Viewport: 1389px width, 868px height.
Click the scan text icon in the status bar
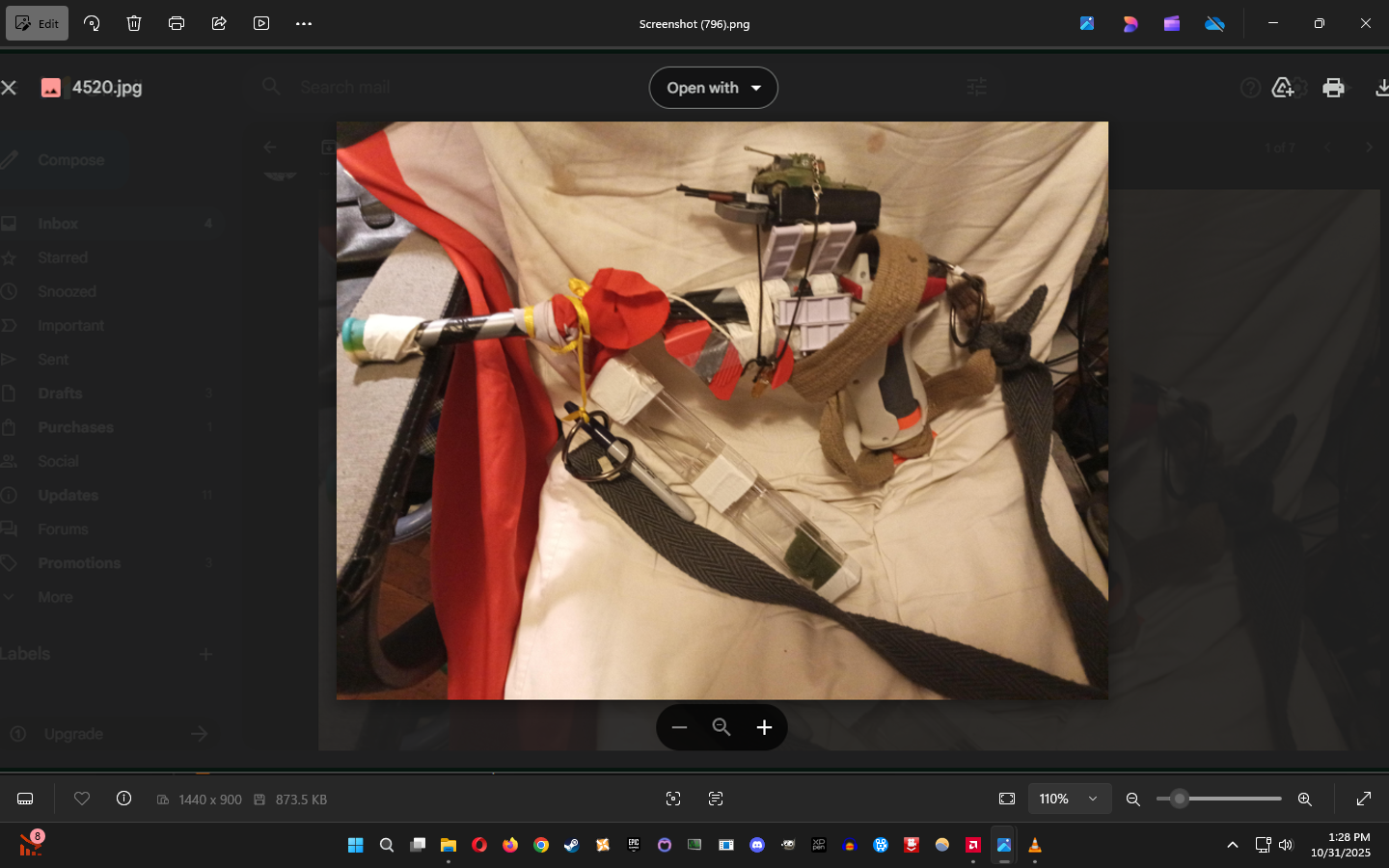tap(716, 799)
